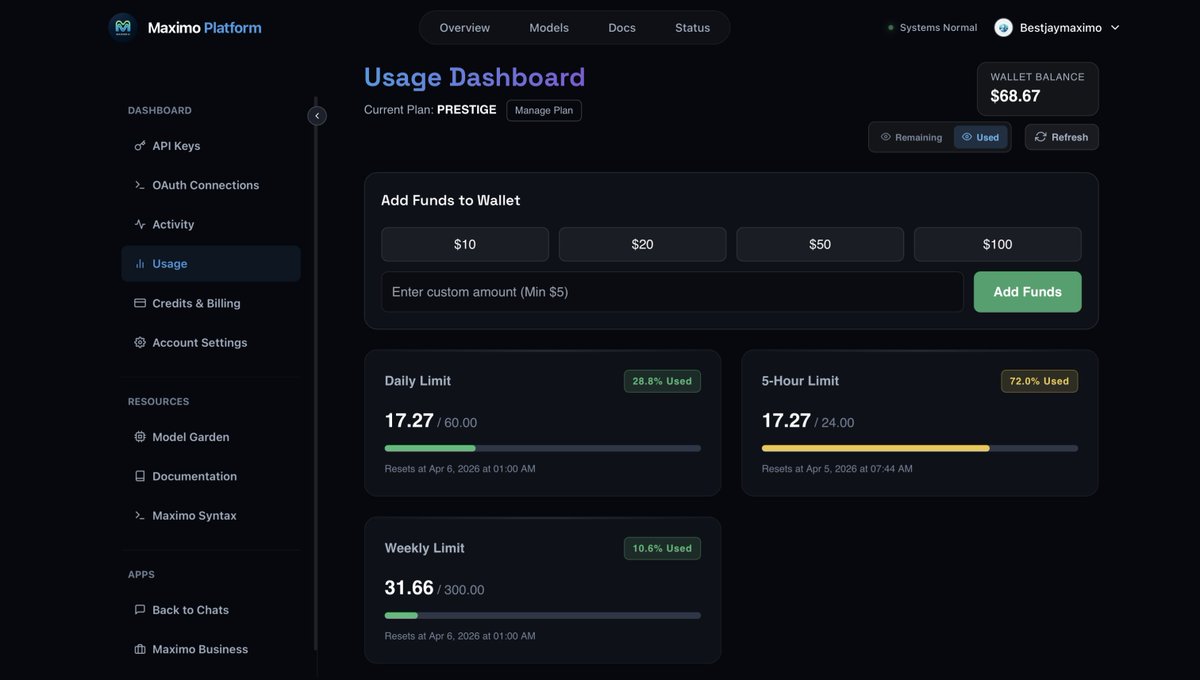
Task: Select the $10 fund amount
Action: pos(465,244)
